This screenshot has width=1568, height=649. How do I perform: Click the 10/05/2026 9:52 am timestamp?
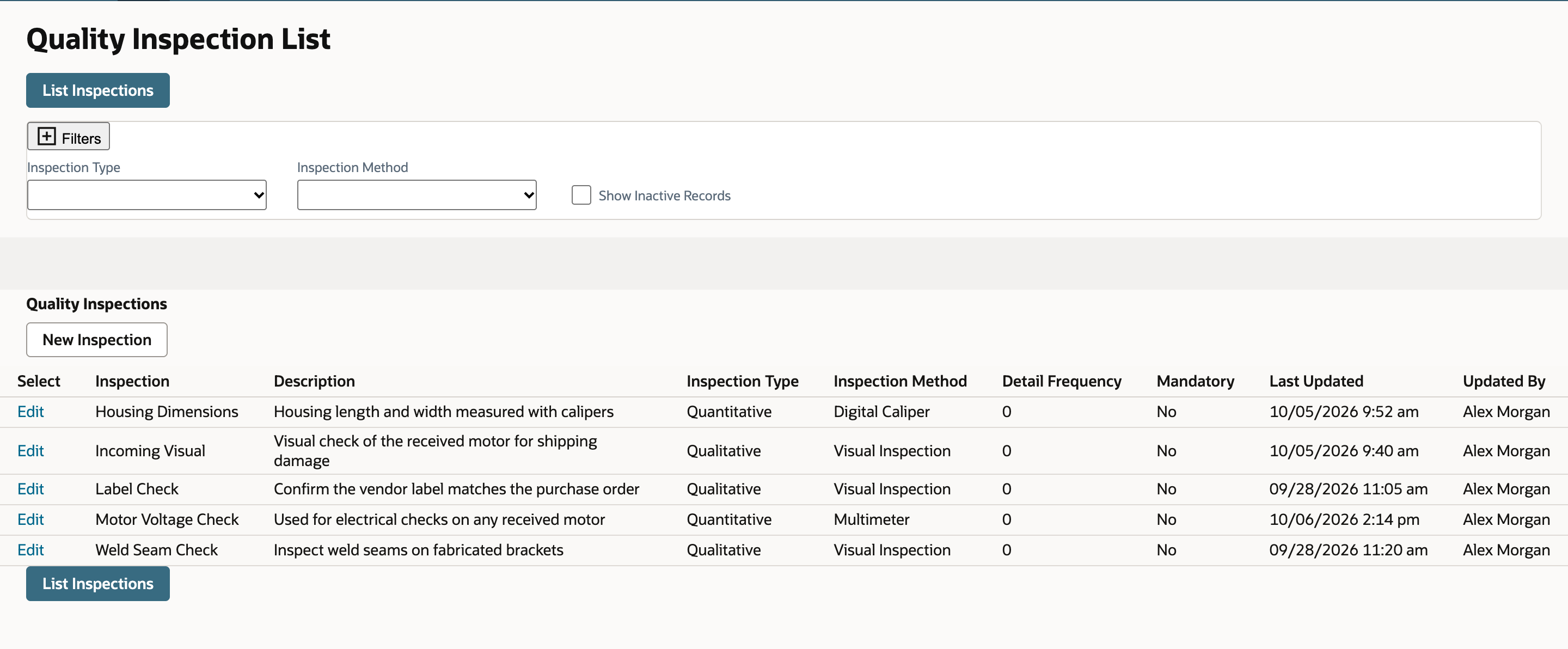click(1343, 412)
